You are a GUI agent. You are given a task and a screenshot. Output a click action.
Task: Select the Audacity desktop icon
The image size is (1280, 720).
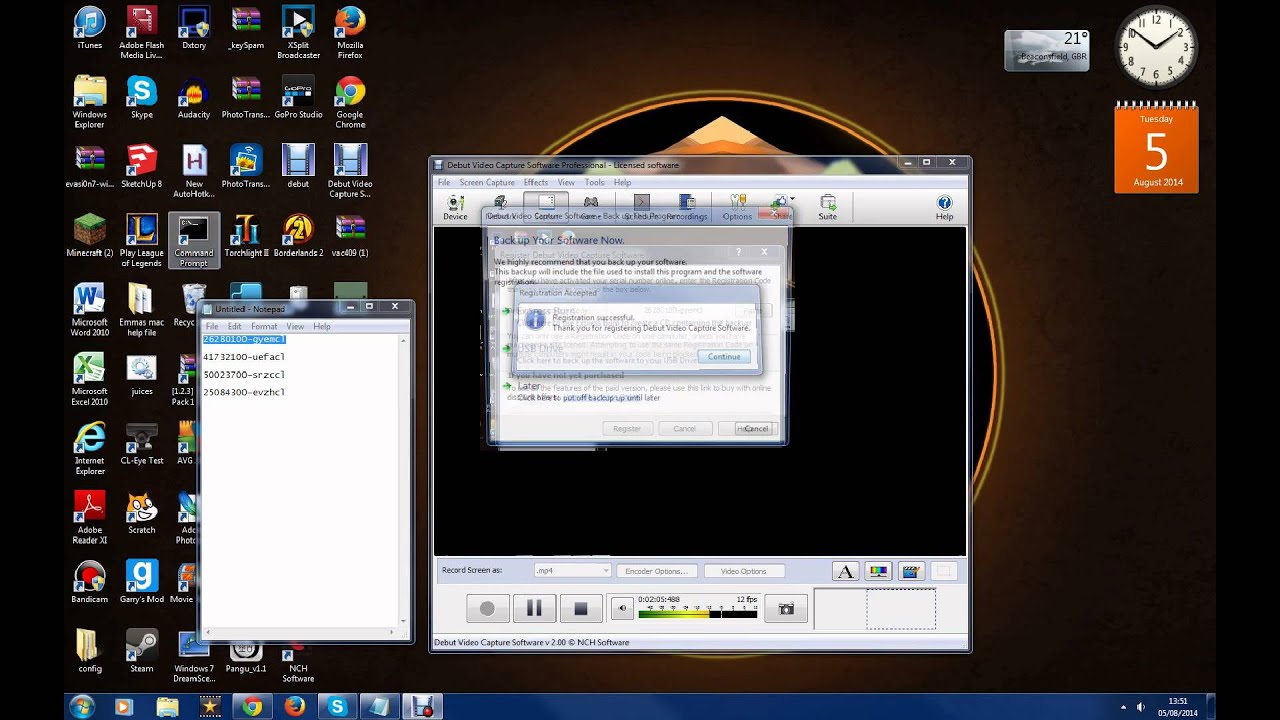[194, 98]
